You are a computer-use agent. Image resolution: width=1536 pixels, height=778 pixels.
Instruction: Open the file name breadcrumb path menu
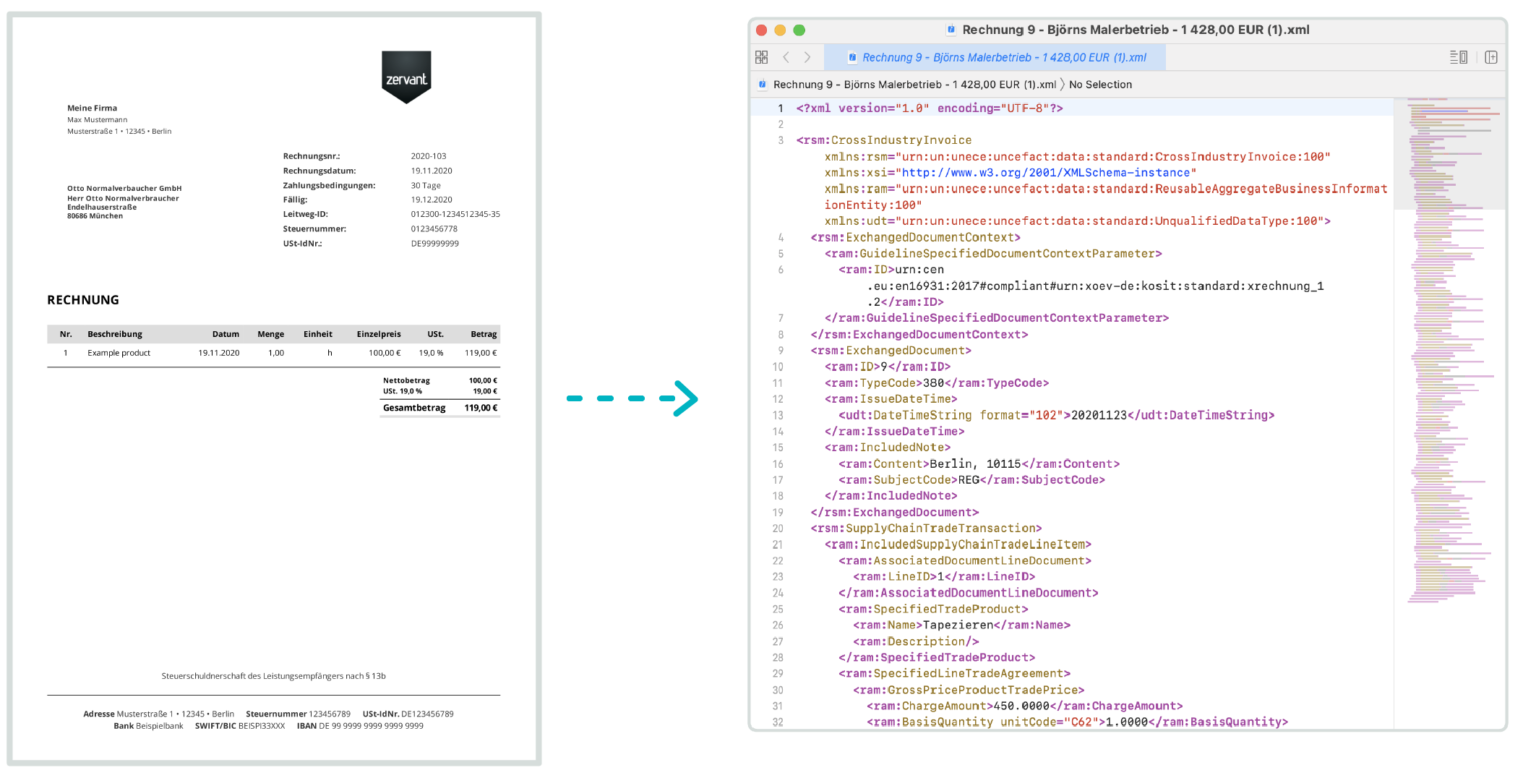point(914,84)
